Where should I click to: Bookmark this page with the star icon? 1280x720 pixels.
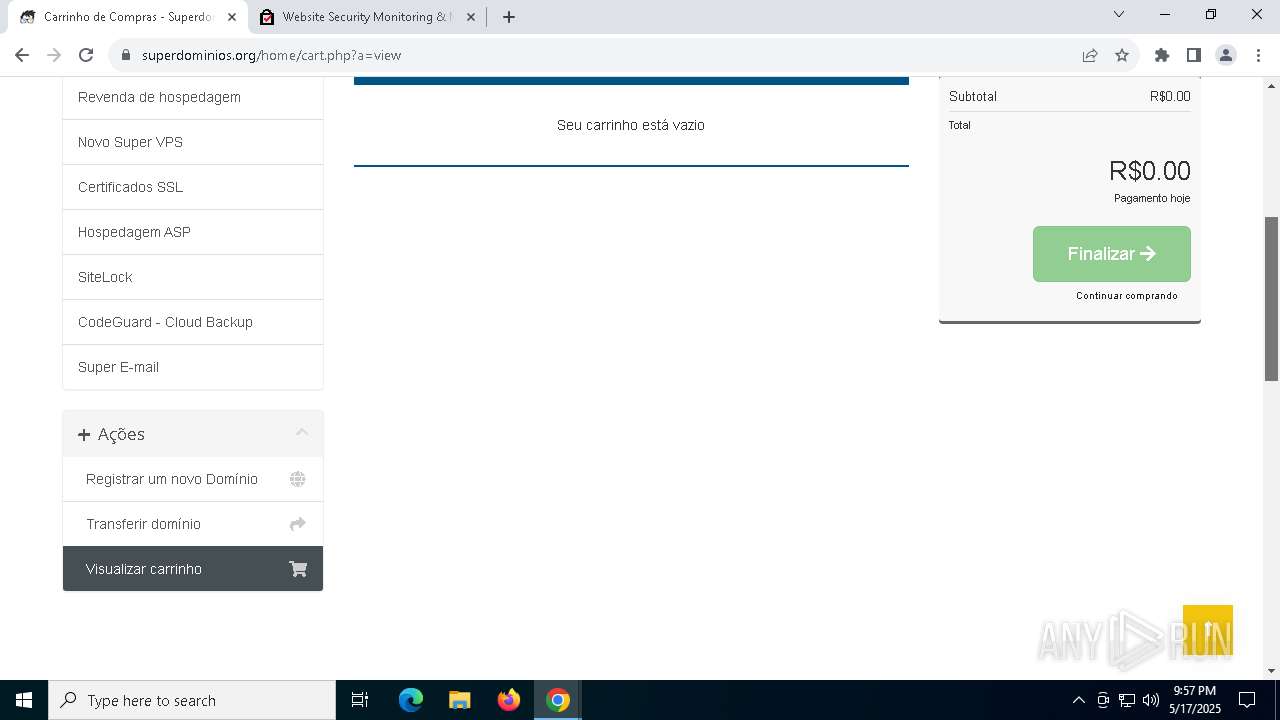click(1122, 55)
